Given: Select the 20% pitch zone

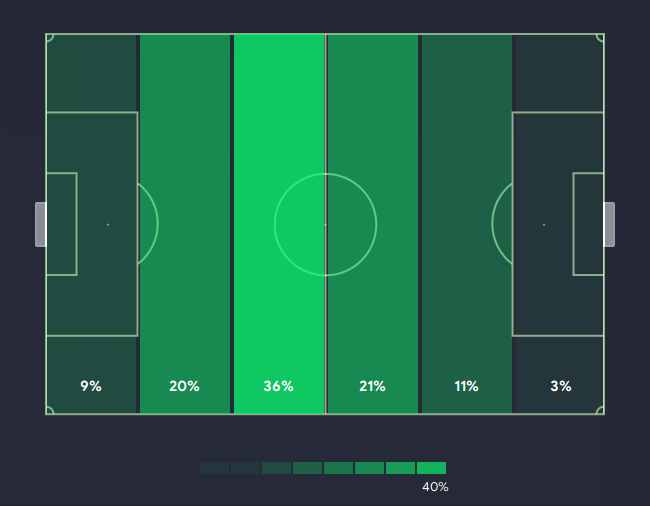Looking at the screenshot, I should pos(185,224).
